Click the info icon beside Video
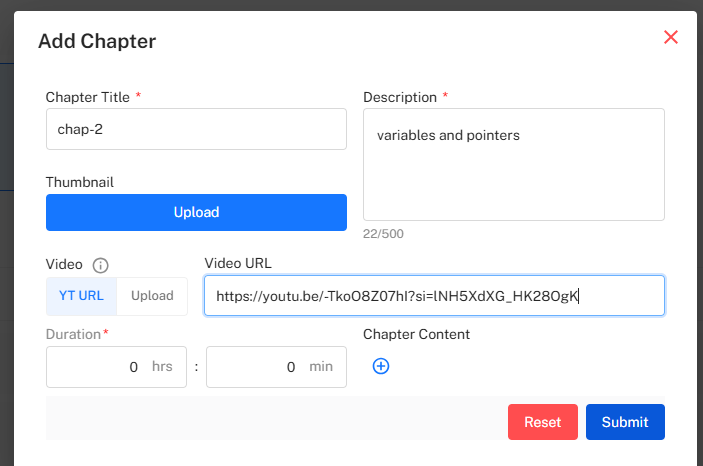 coord(100,266)
